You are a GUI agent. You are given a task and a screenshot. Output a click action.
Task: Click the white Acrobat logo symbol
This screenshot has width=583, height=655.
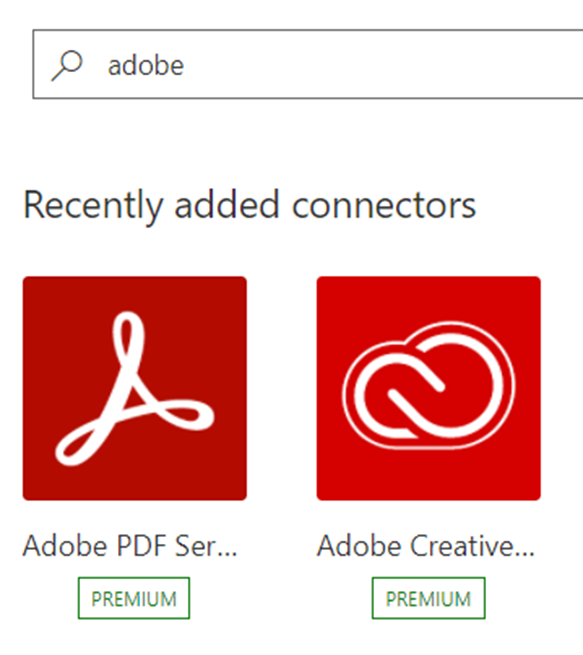tap(134, 388)
